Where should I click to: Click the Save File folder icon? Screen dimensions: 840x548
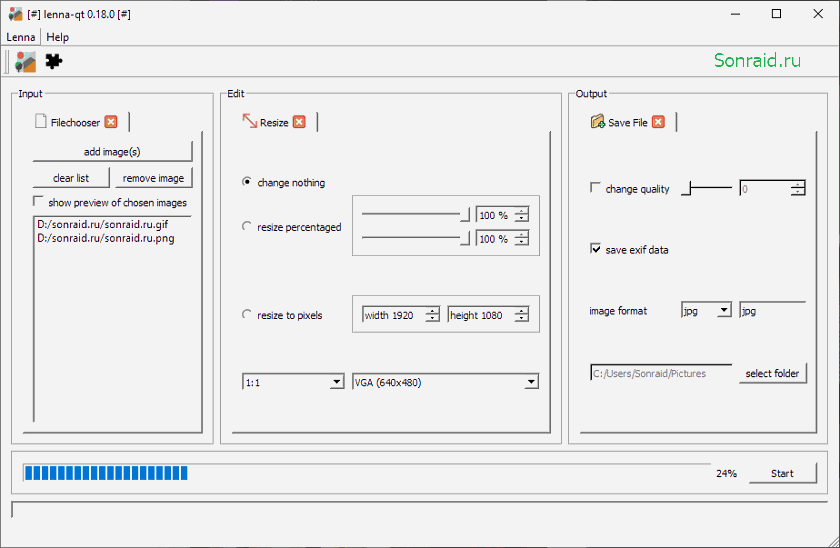tap(597, 122)
